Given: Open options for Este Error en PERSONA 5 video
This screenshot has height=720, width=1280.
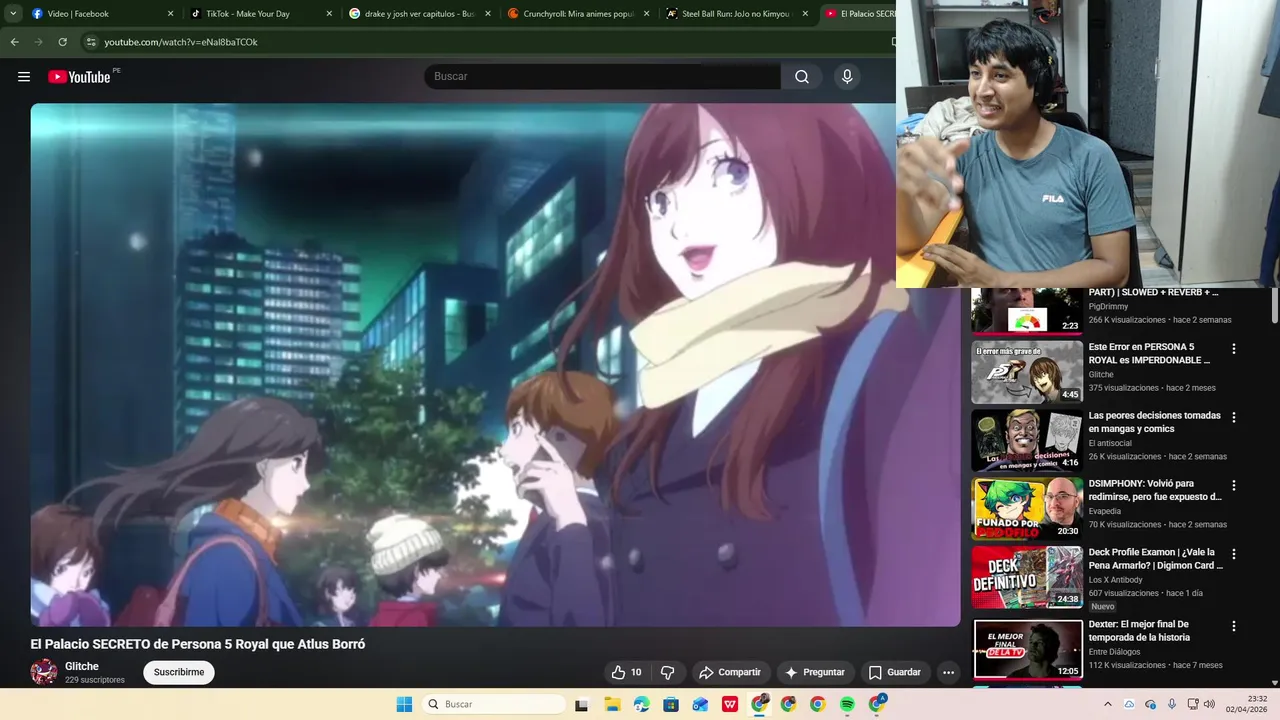Looking at the screenshot, I should pyautogui.click(x=1234, y=349).
